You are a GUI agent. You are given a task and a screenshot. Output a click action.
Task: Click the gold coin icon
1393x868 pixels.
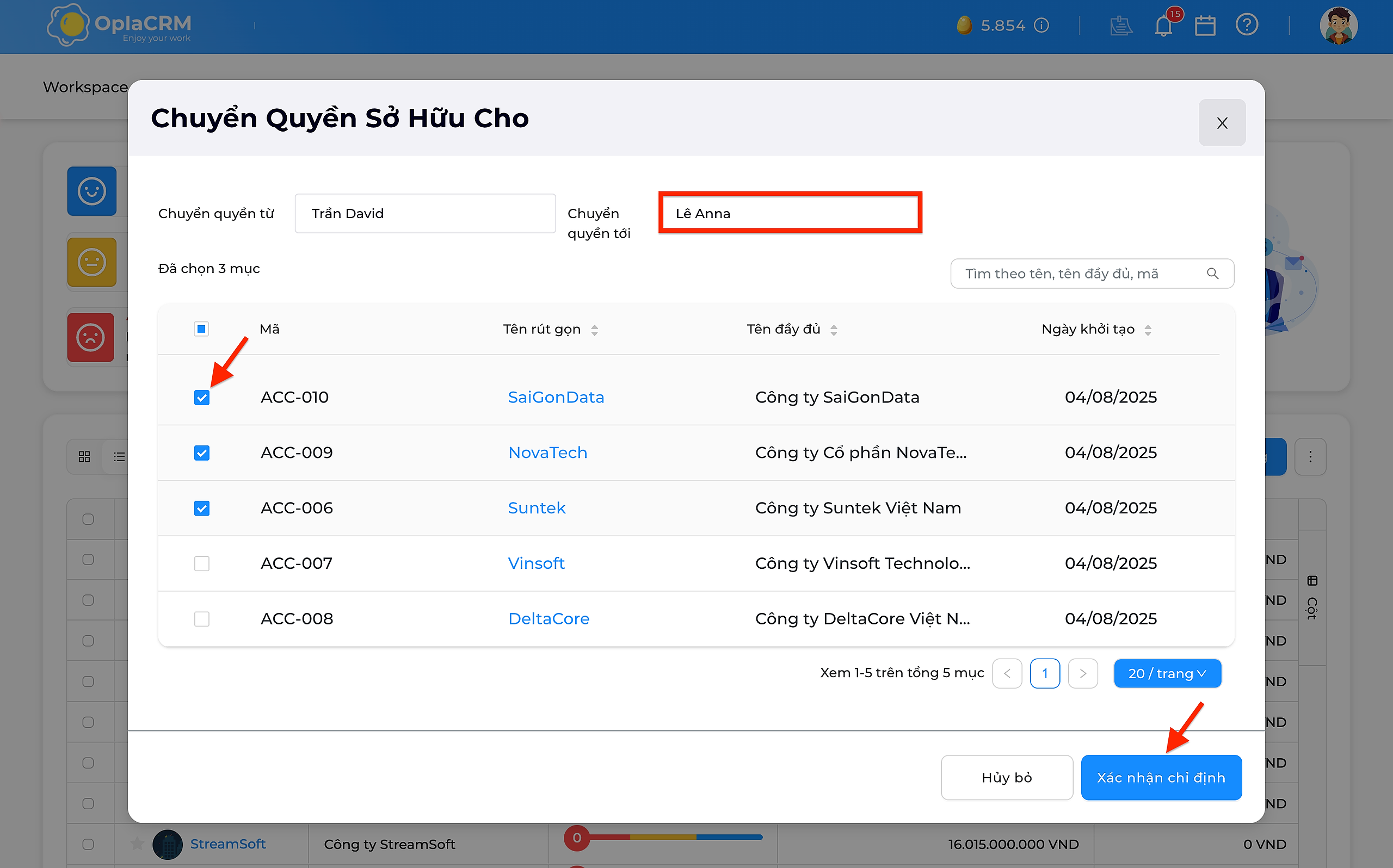pyautogui.click(x=965, y=25)
